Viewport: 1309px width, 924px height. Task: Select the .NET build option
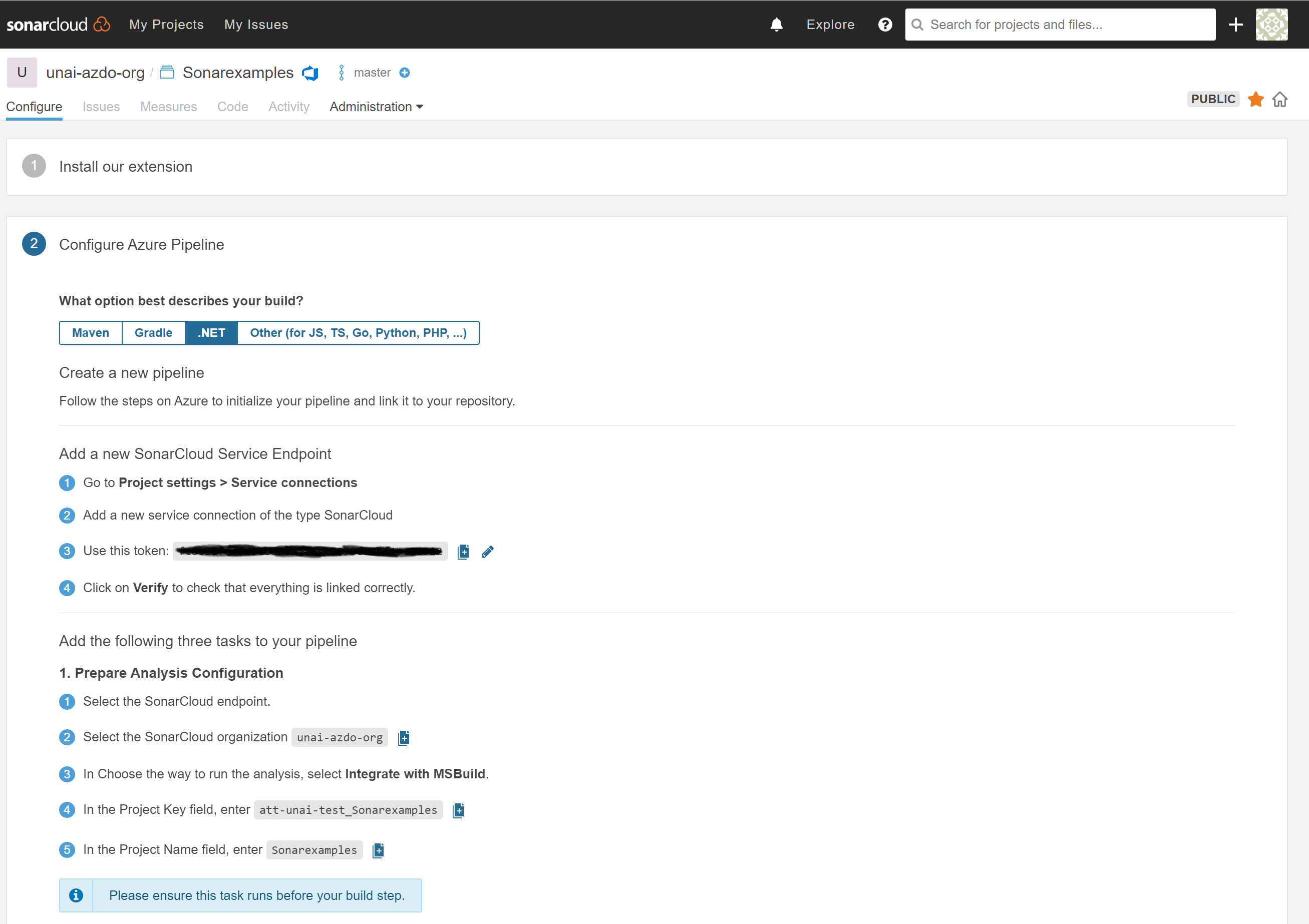click(211, 332)
